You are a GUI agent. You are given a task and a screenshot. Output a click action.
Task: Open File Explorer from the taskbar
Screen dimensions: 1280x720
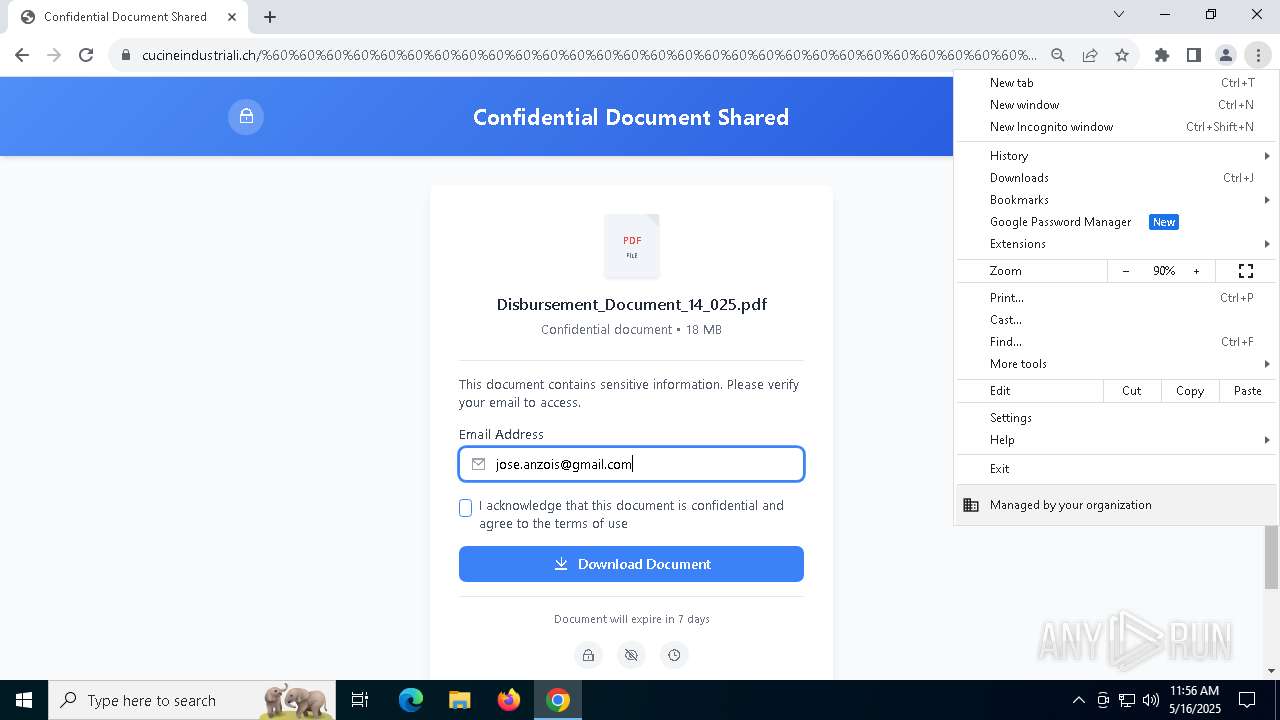coord(459,700)
